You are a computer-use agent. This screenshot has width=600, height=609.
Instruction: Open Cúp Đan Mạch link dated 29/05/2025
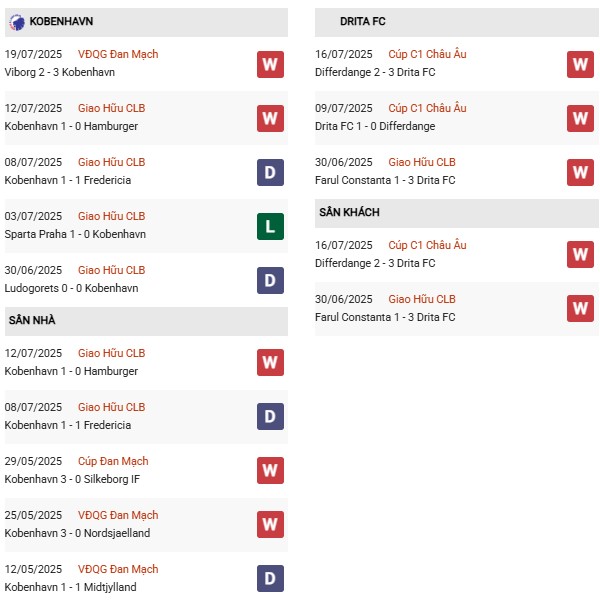(113, 461)
